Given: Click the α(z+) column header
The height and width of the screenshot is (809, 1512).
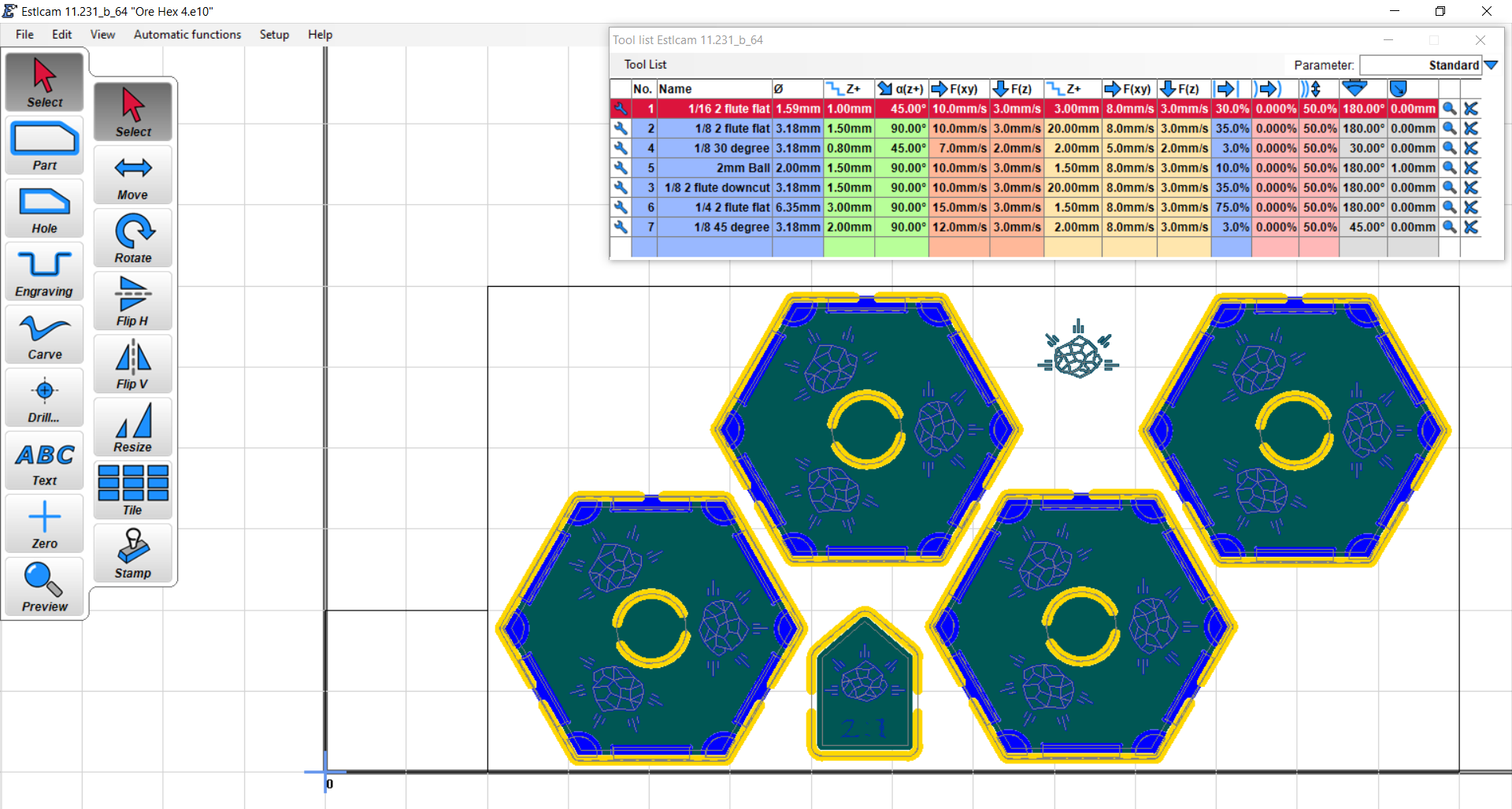Looking at the screenshot, I should 902,89.
